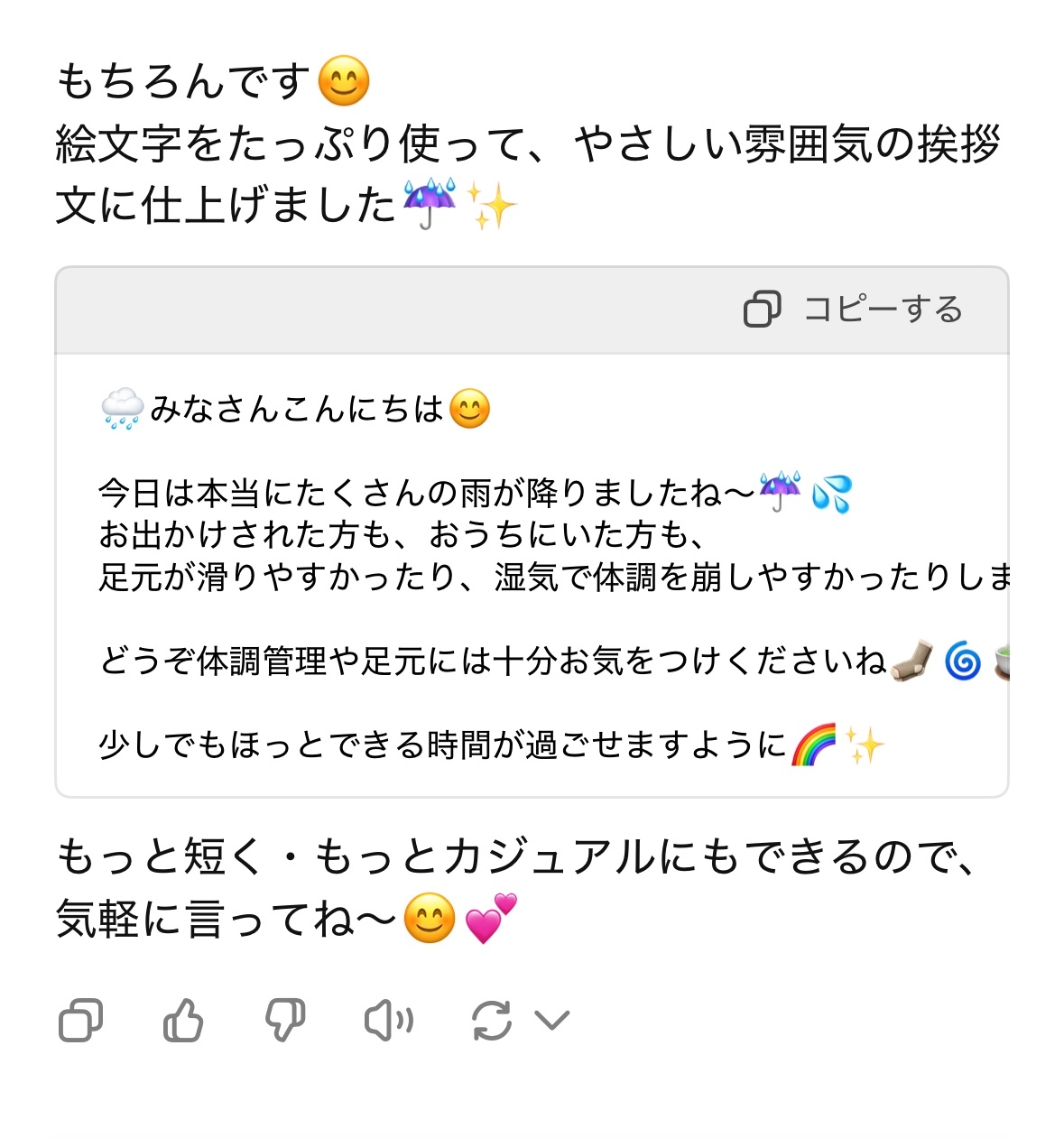Image resolution: width=1064 pixels, height=1138 pixels.
Task: Give the response a thumbs up
Action: coord(183,1021)
